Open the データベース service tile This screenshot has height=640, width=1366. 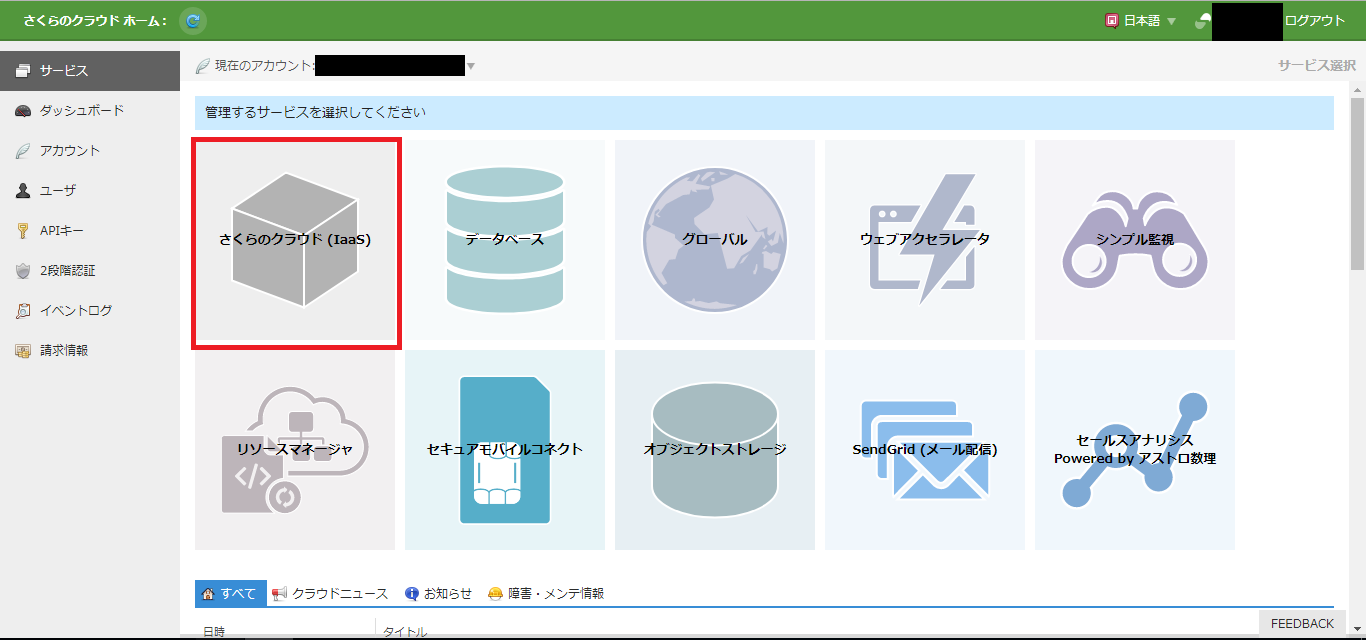pyautogui.click(x=505, y=240)
